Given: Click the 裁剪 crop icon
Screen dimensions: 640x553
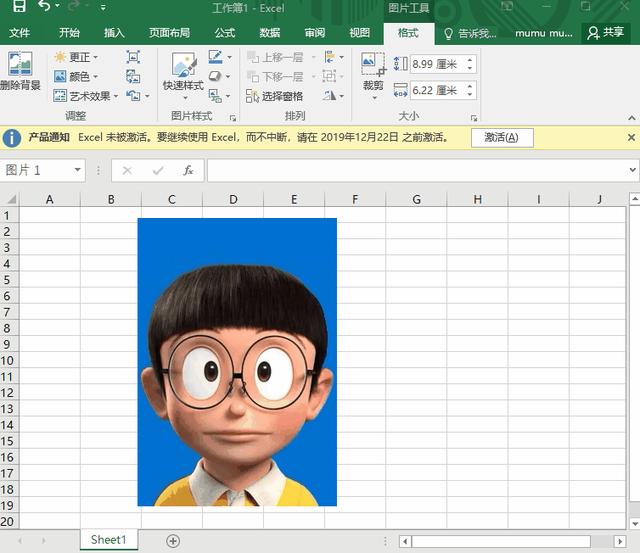Looking at the screenshot, I should (x=373, y=64).
